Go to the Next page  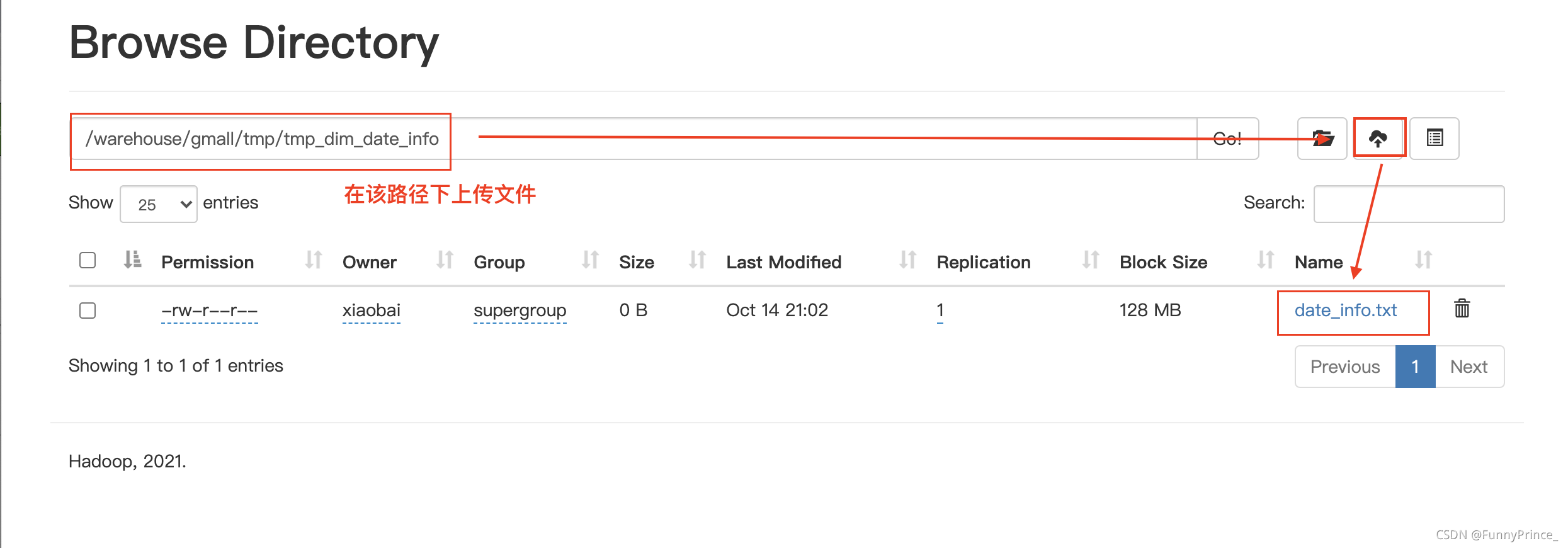[1469, 367]
